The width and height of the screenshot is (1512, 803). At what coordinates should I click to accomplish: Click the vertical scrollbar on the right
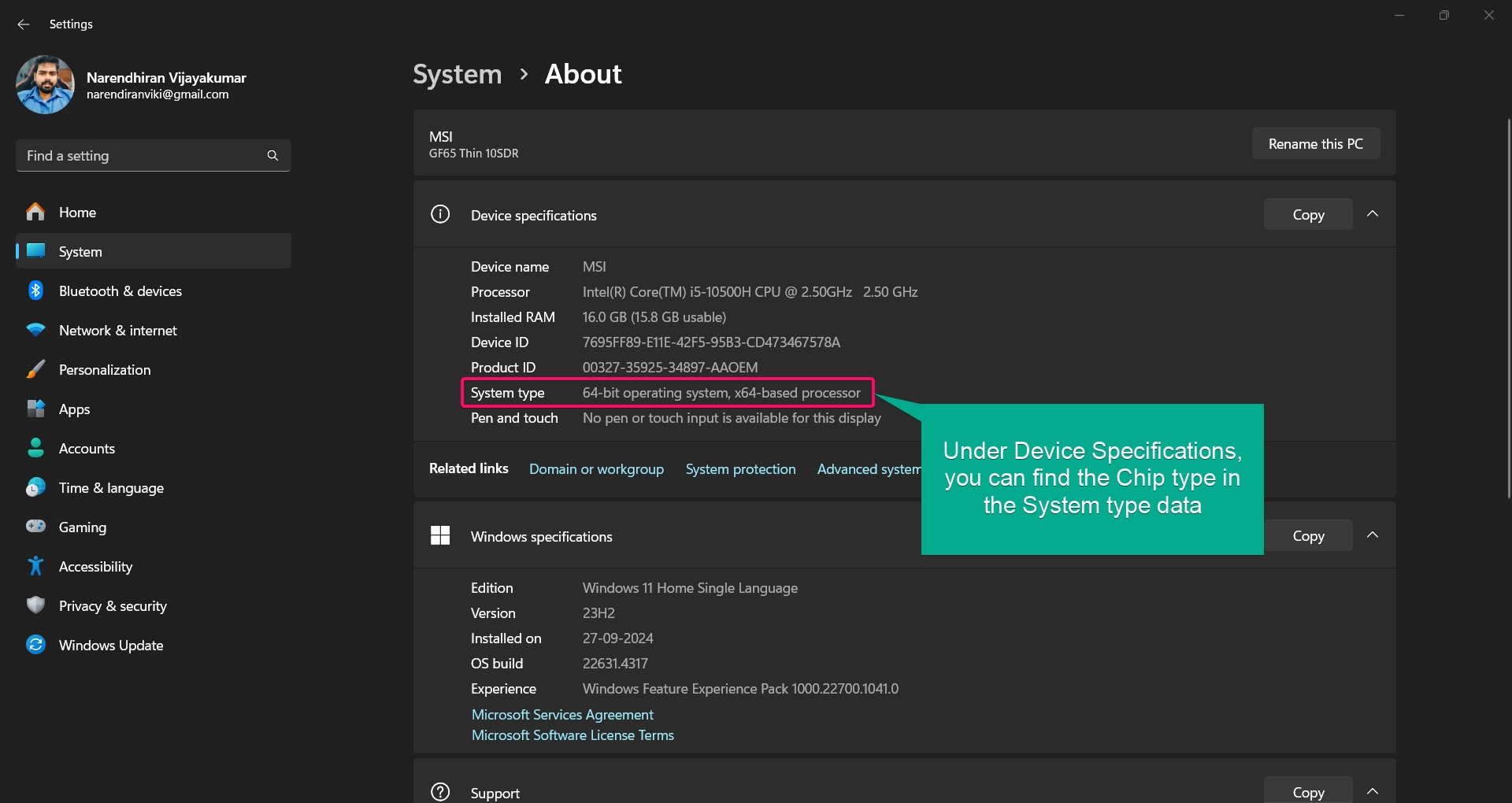pyautogui.click(x=1508, y=307)
